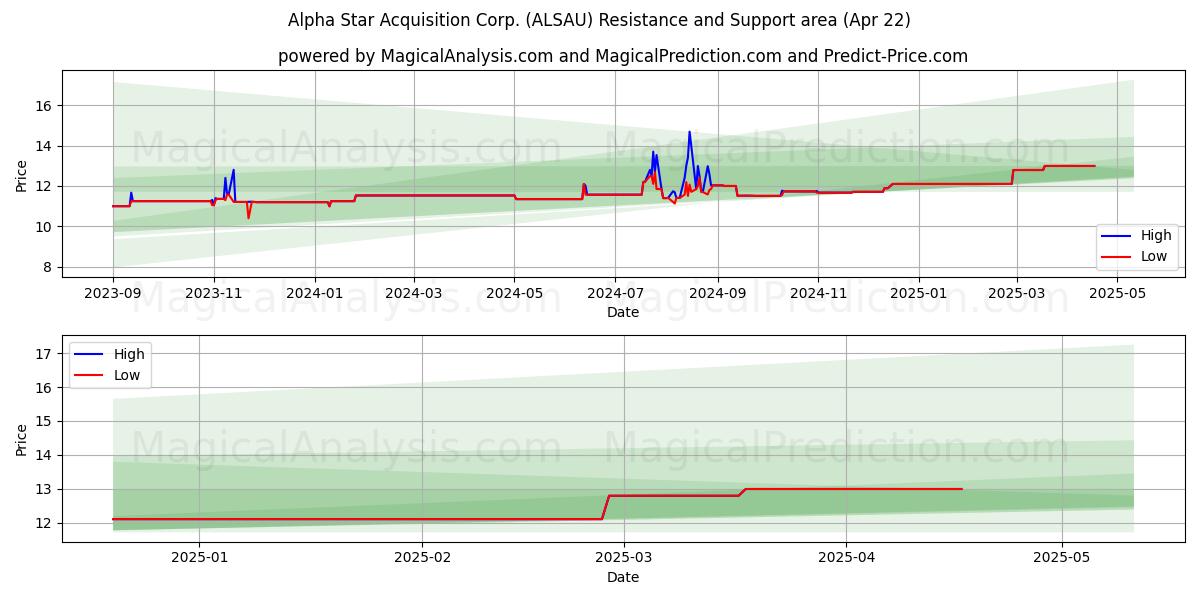Click the 2023-09 date label on the upper chart
This screenshot has width=1200, height=600.
(112, 294)
